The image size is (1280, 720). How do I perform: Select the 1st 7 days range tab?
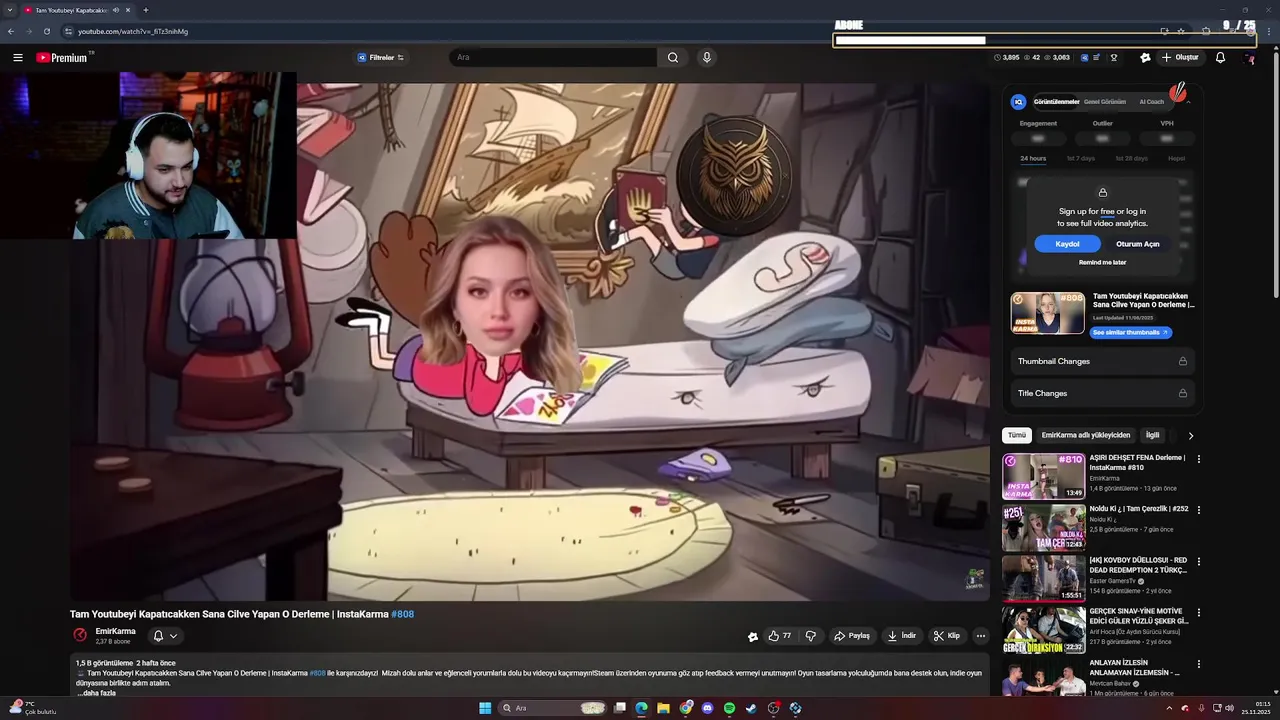point(1080,159)
